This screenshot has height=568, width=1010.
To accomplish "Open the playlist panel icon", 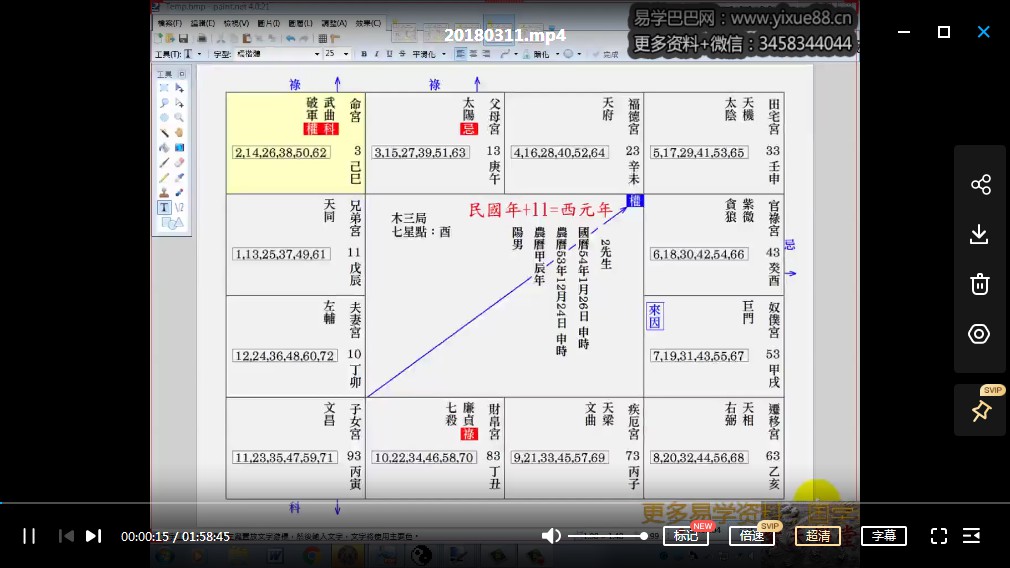I will click(971, 536).
